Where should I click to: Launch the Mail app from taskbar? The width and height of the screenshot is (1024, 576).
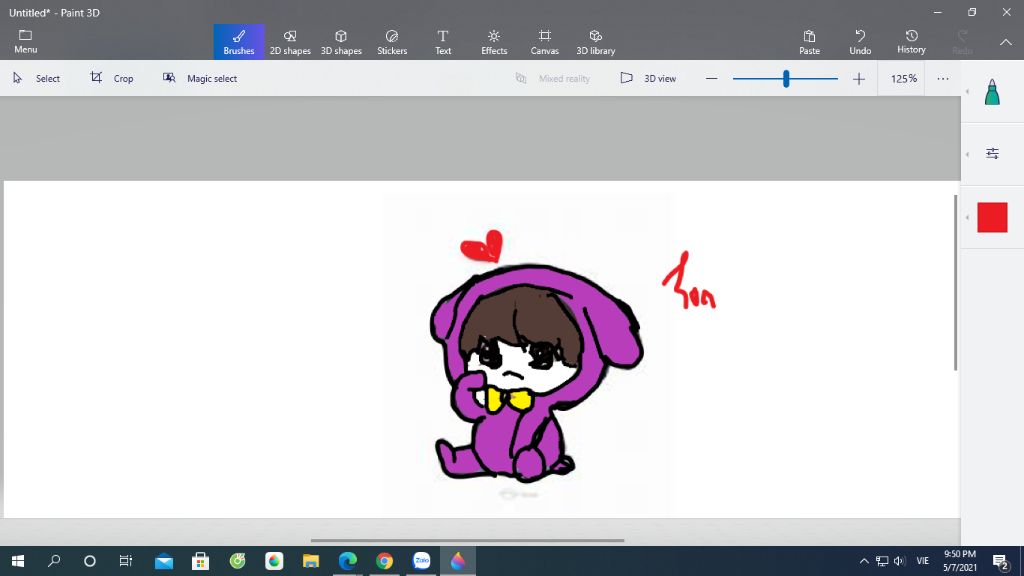point(164,560)
